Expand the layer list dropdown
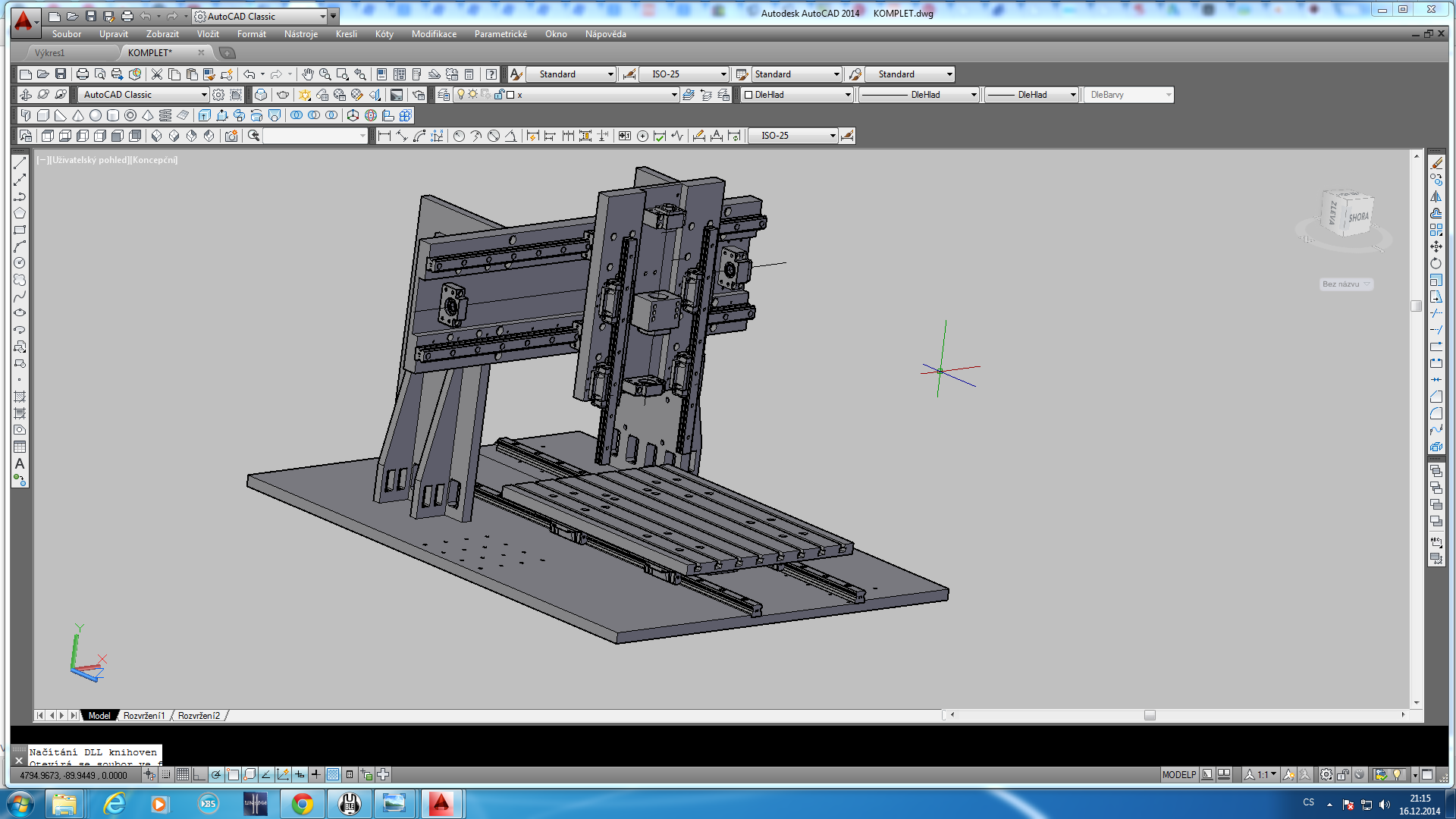This screenshot has height=819, width=1456. [674, 95]
